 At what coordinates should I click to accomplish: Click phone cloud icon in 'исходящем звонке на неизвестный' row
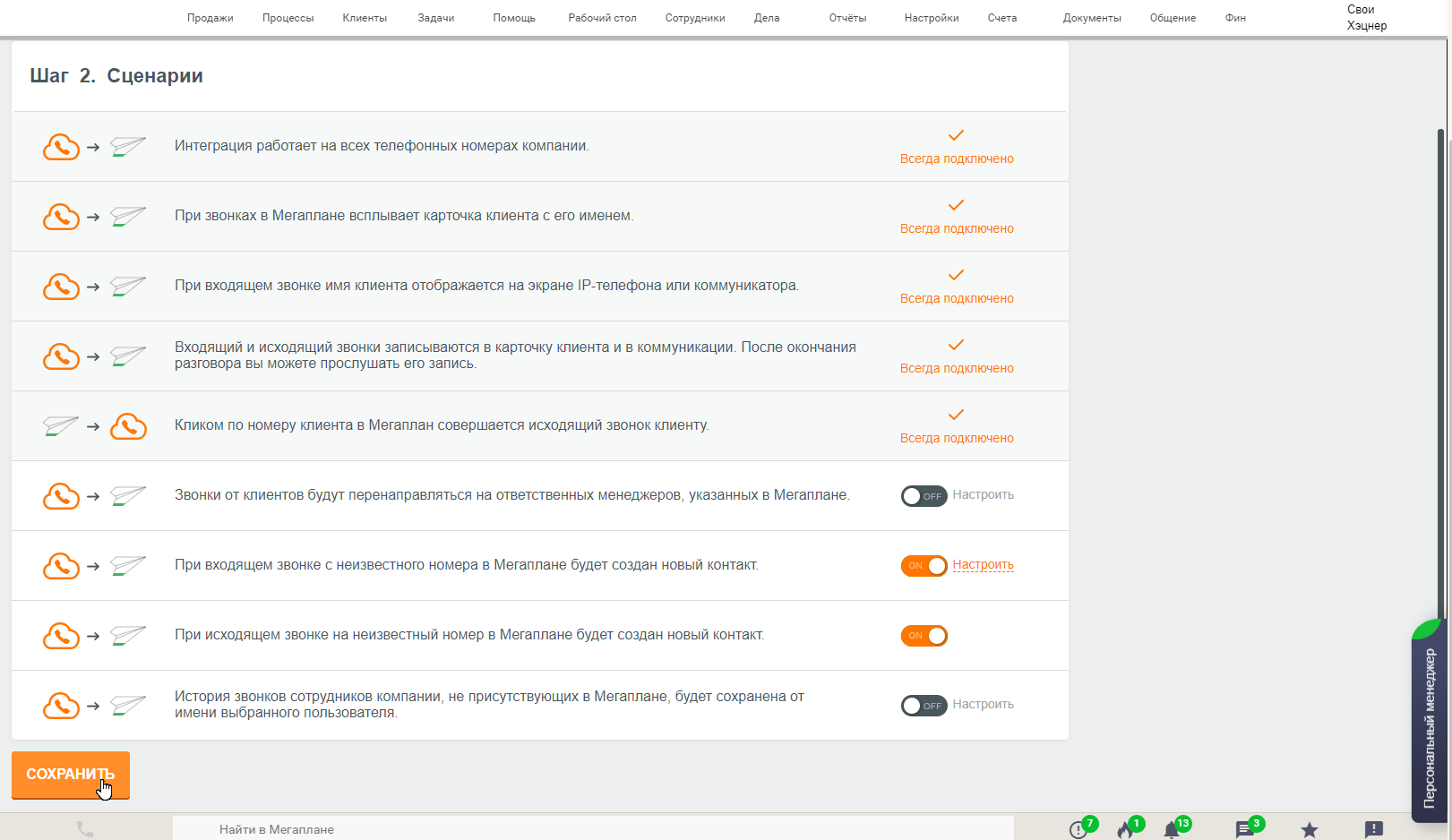click(x=61, y=636)
